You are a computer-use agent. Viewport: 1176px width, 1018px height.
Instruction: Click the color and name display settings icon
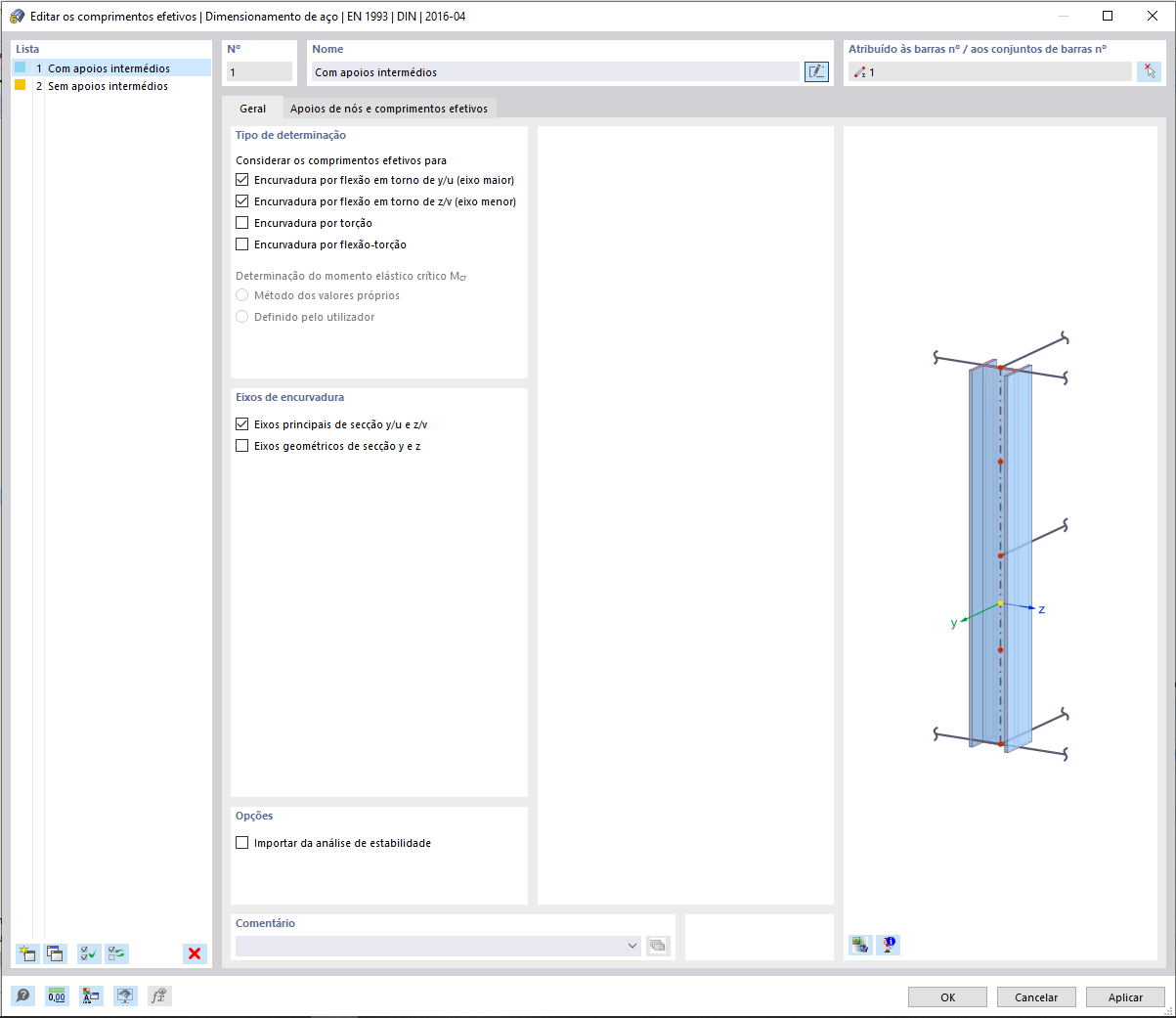pos(91,996)
